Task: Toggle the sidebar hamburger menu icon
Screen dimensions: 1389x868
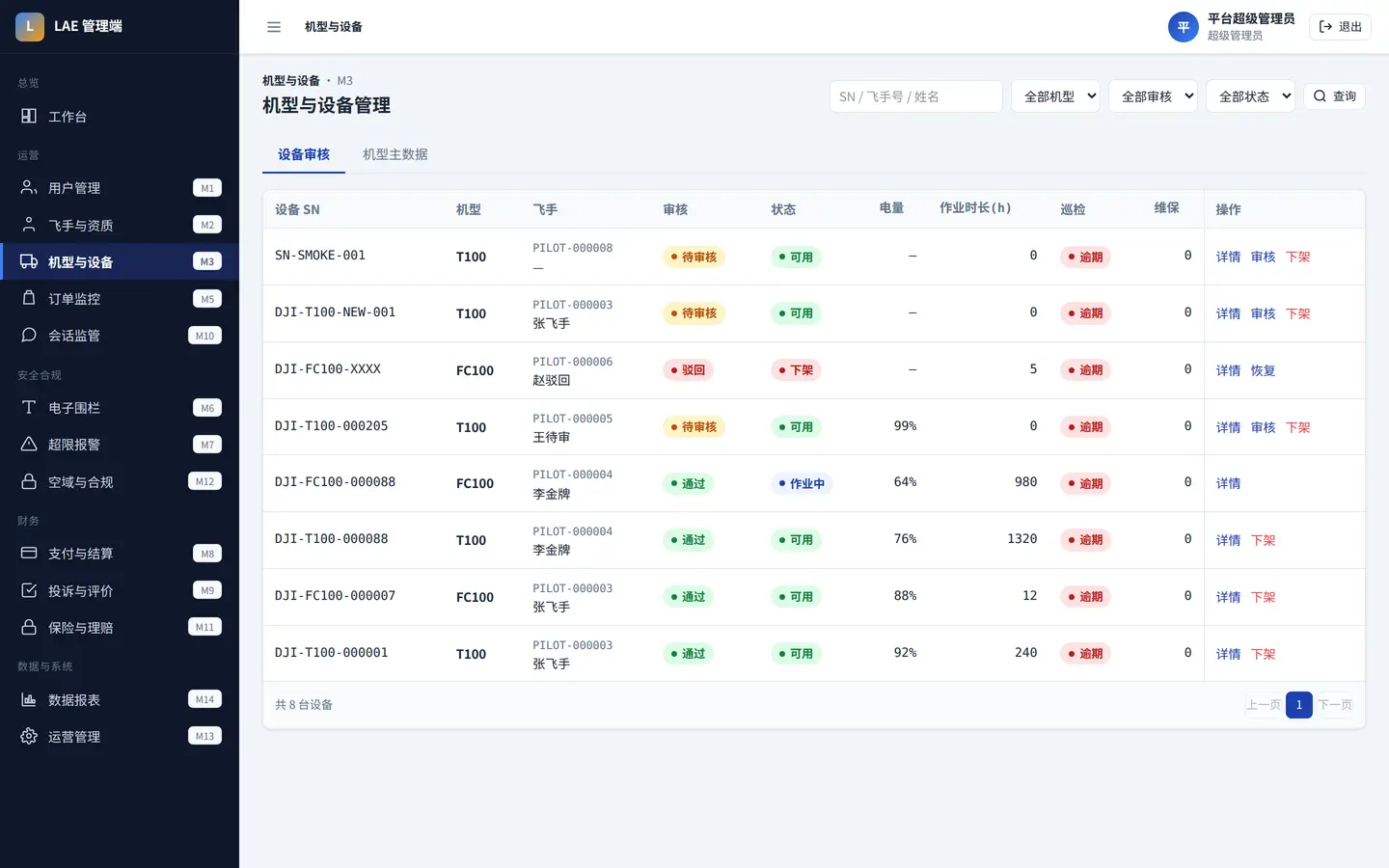Action: (x=274, y=27)
